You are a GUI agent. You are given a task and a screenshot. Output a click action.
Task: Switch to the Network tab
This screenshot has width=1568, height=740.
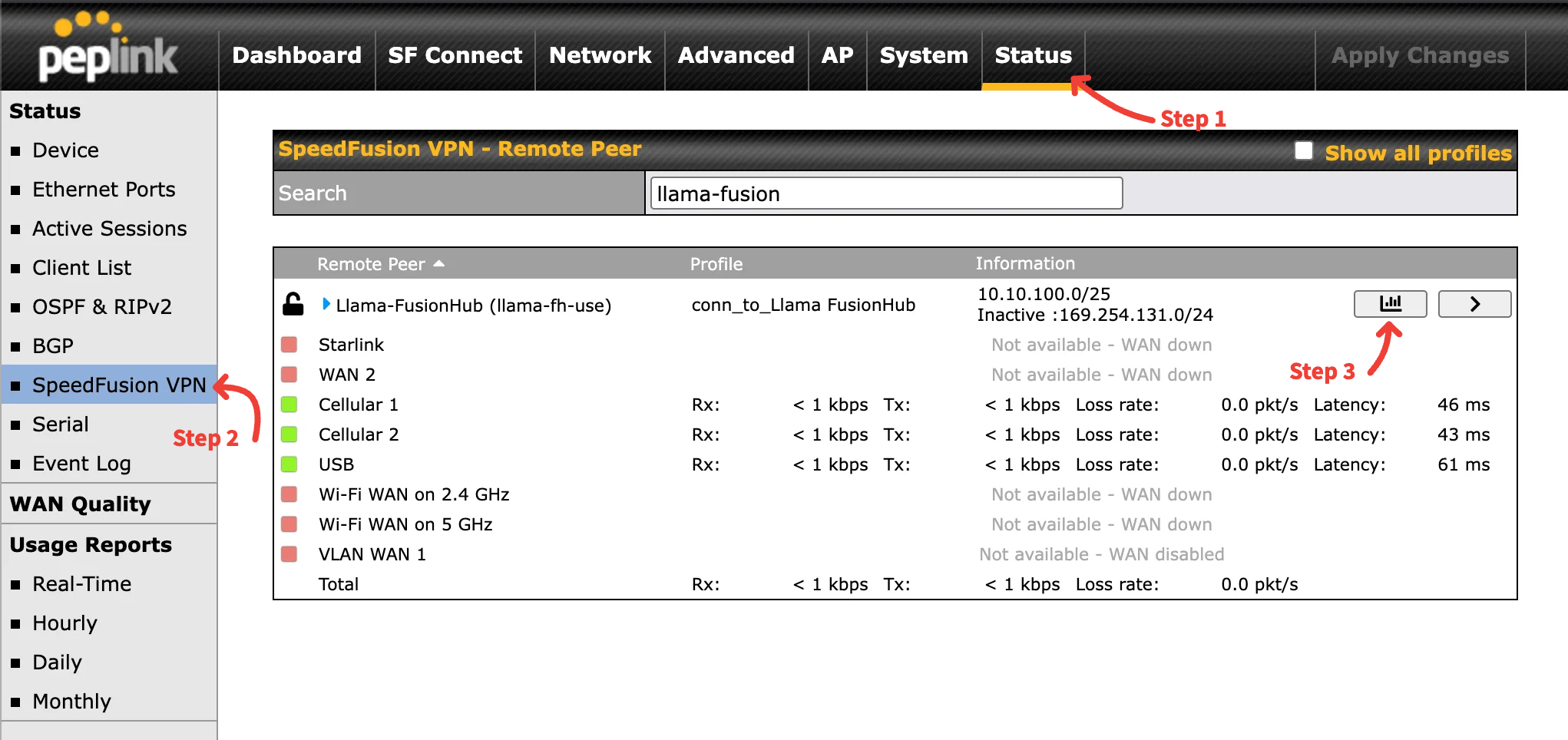coord(600,55)
